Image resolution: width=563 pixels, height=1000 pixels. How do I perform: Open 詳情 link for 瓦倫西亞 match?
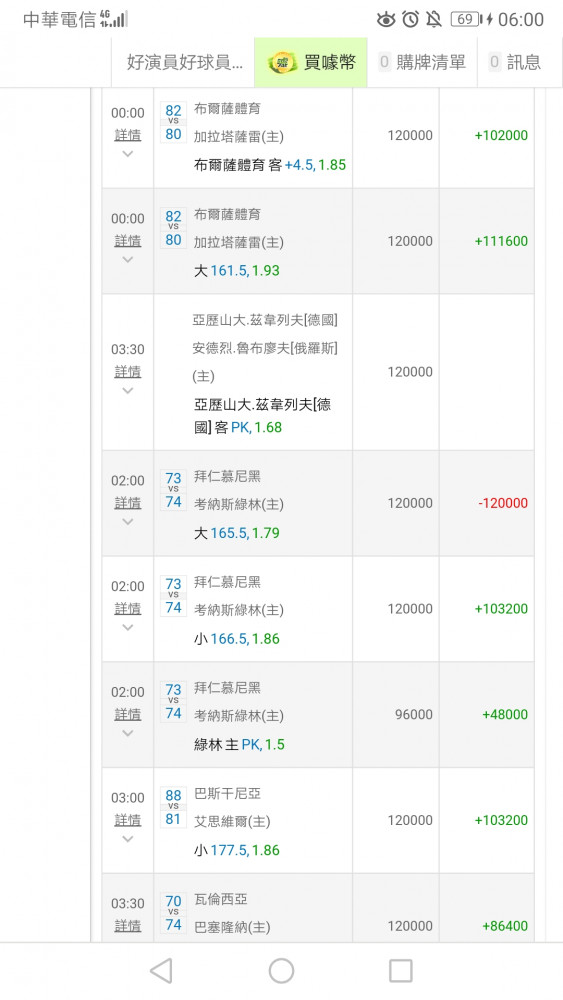(128, 925)
